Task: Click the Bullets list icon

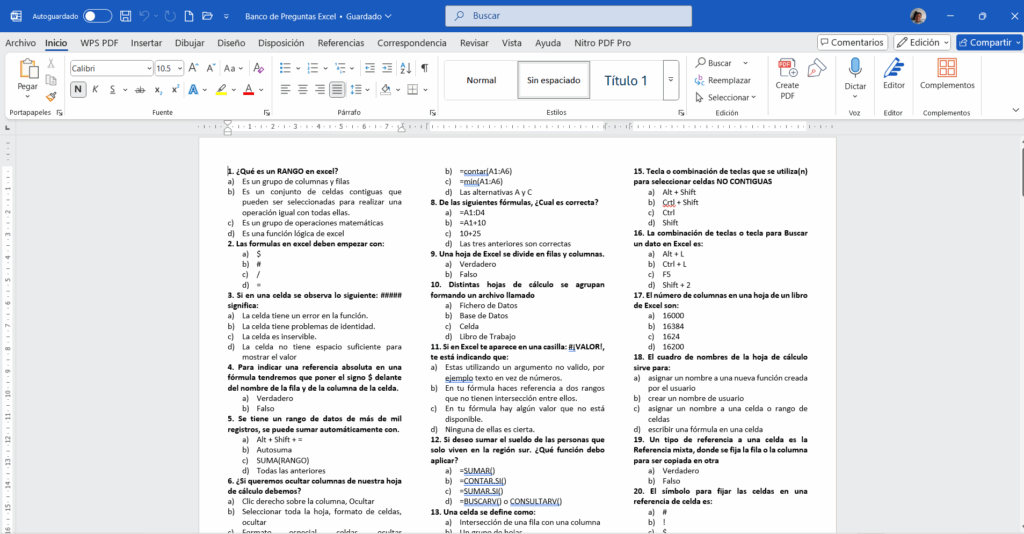Action: tap(285, 68)
